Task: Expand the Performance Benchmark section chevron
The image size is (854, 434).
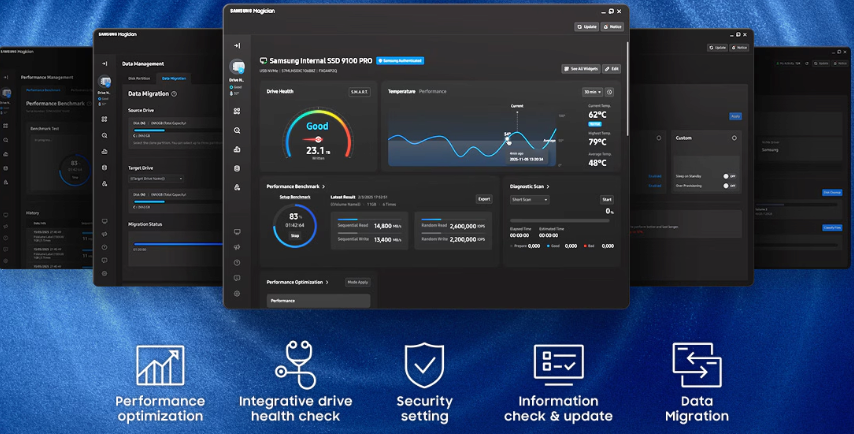Action: coord(324,187)
